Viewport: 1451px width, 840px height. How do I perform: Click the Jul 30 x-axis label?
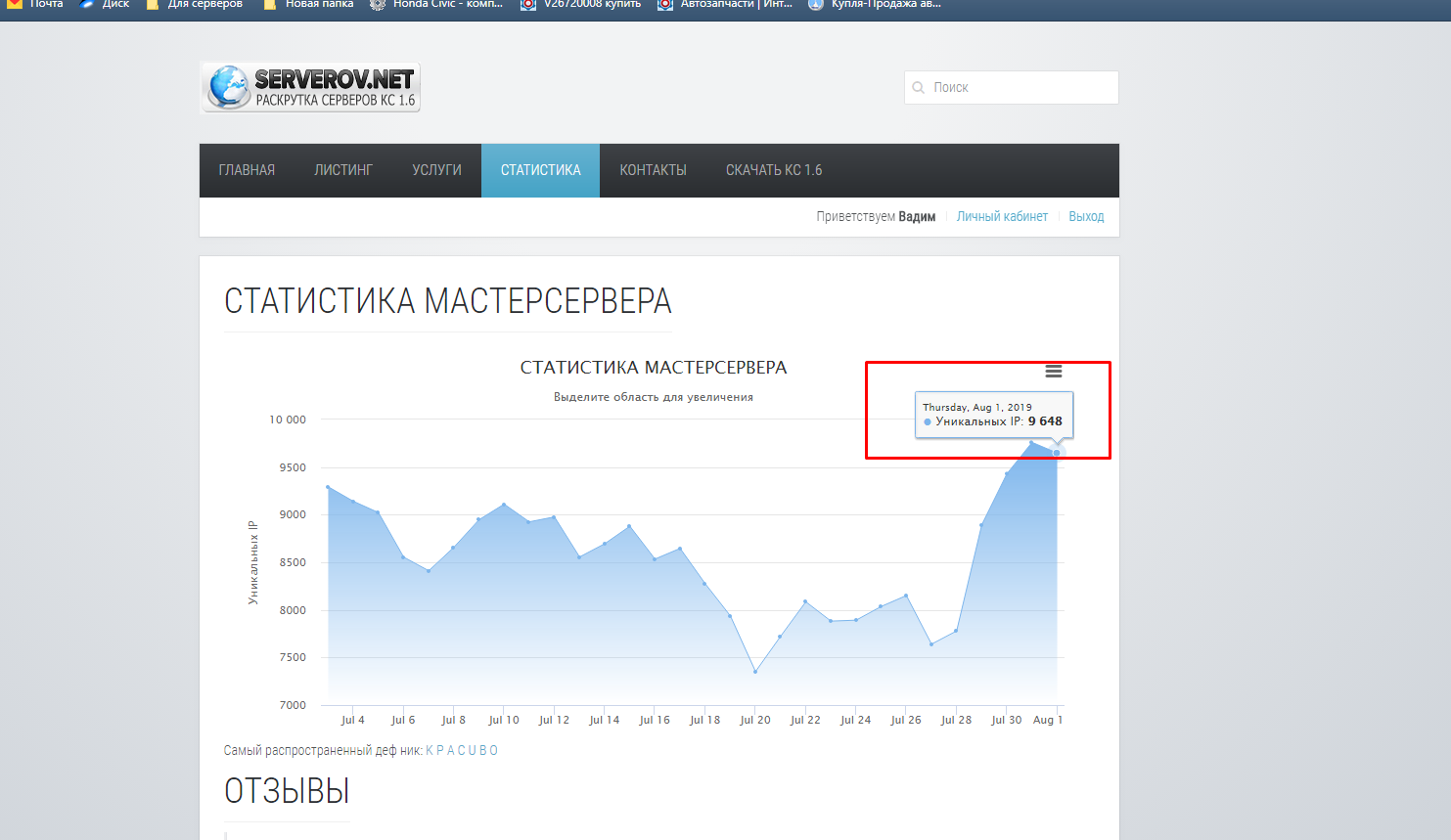click(1006, 720)
